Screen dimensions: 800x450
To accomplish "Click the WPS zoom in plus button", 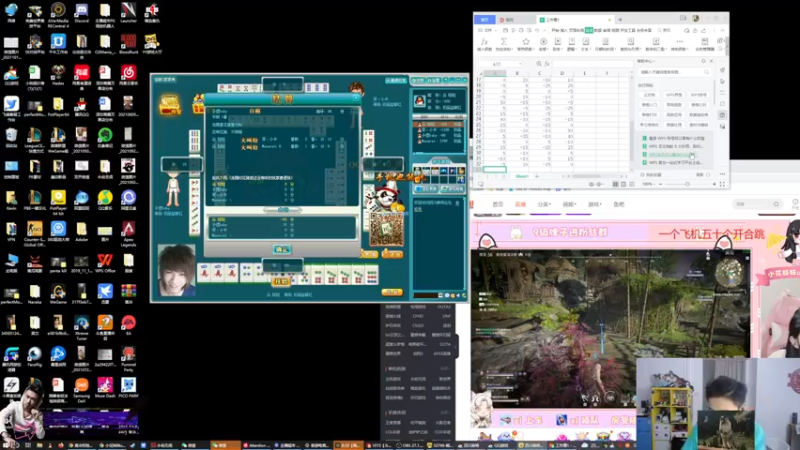I will (x=714, y=184).
